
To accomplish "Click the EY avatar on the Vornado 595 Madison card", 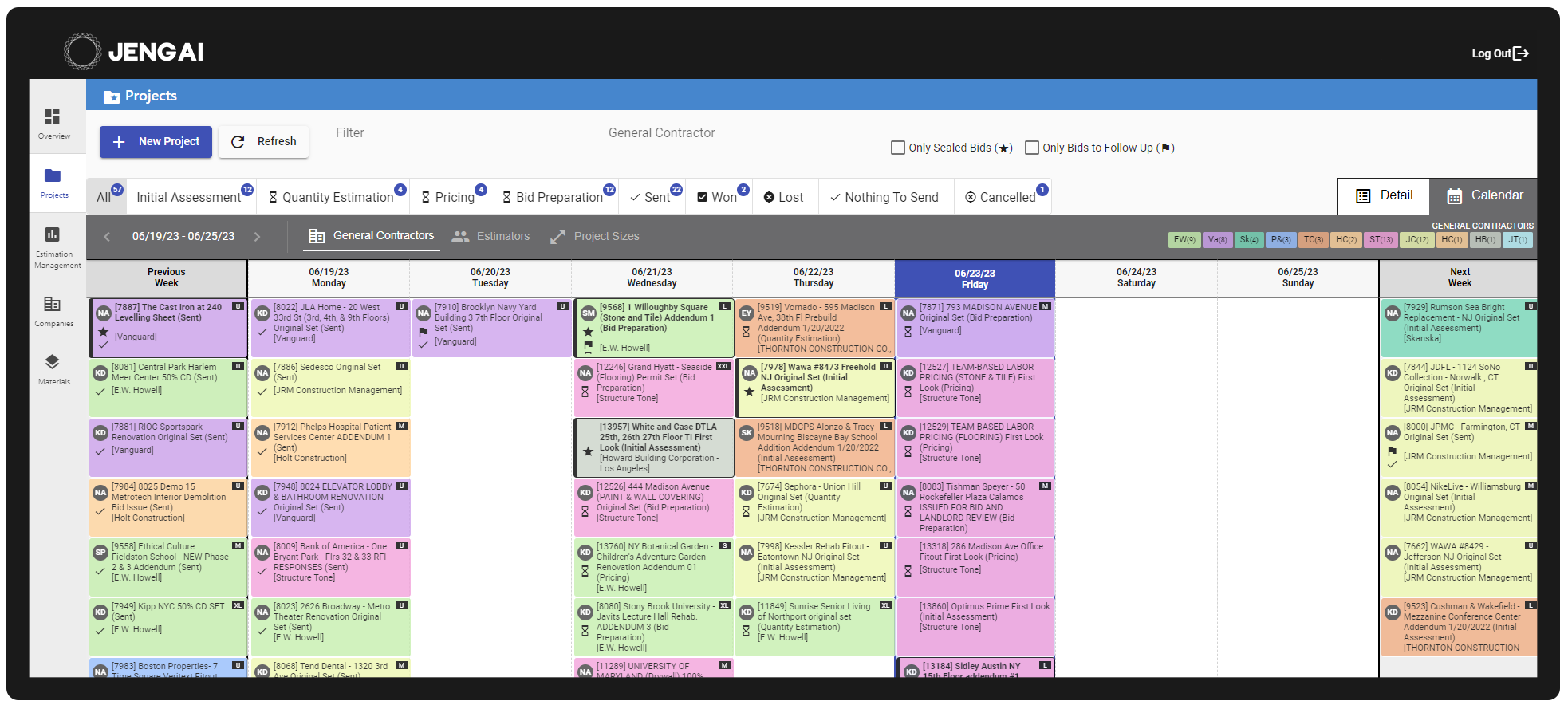I will [747, 313].
